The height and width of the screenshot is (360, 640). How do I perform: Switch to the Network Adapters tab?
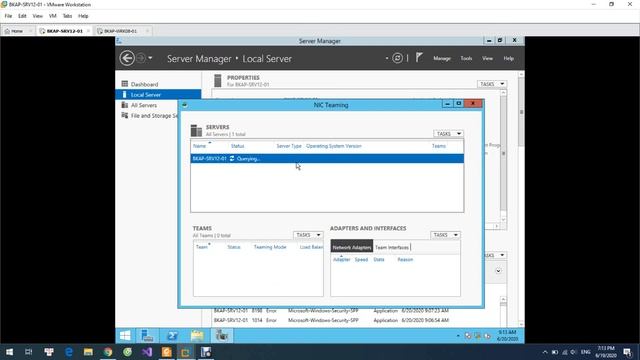(352, 247)
